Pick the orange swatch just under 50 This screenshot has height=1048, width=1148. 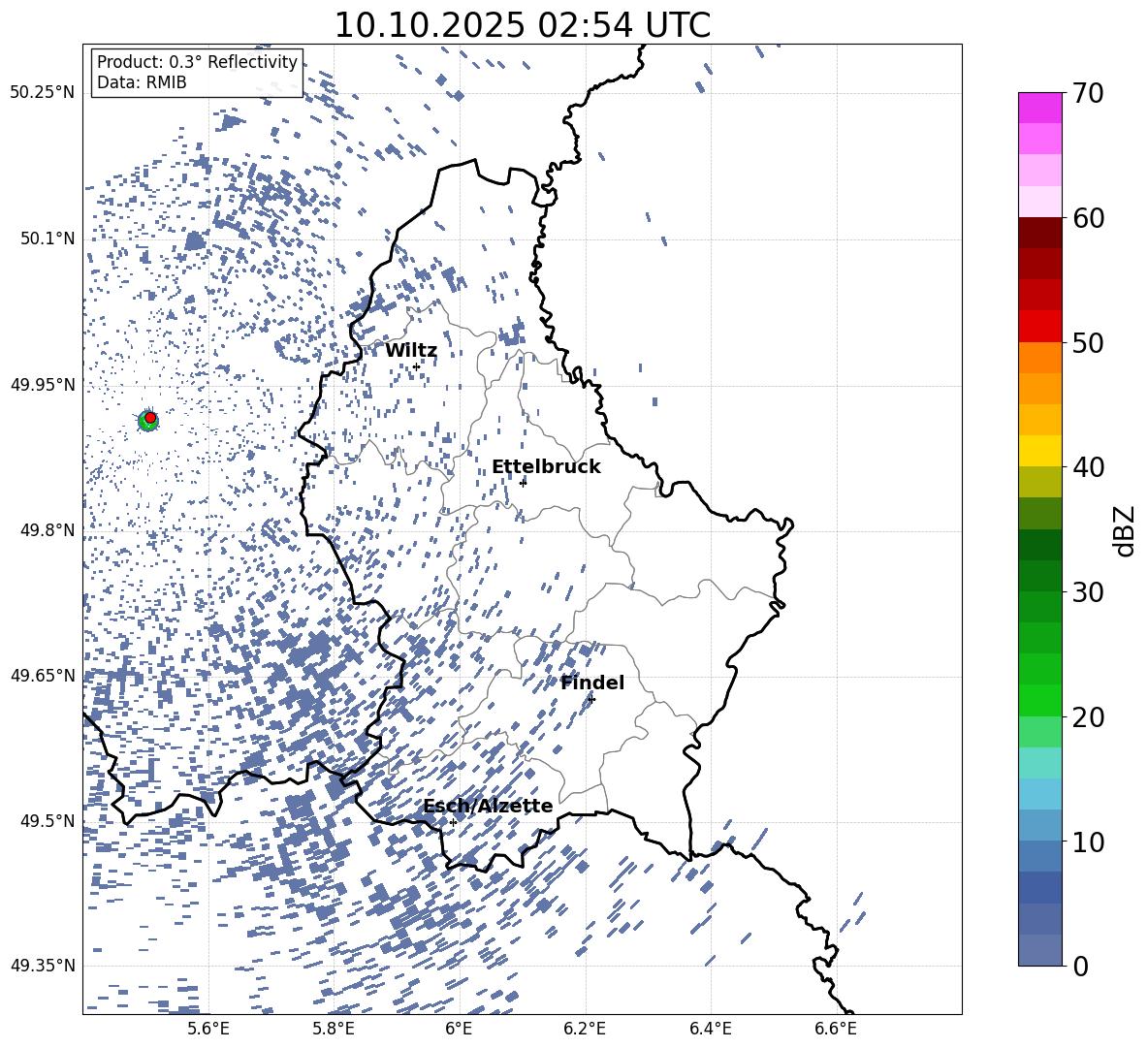pyautogui.click(x=1039, y=358)
